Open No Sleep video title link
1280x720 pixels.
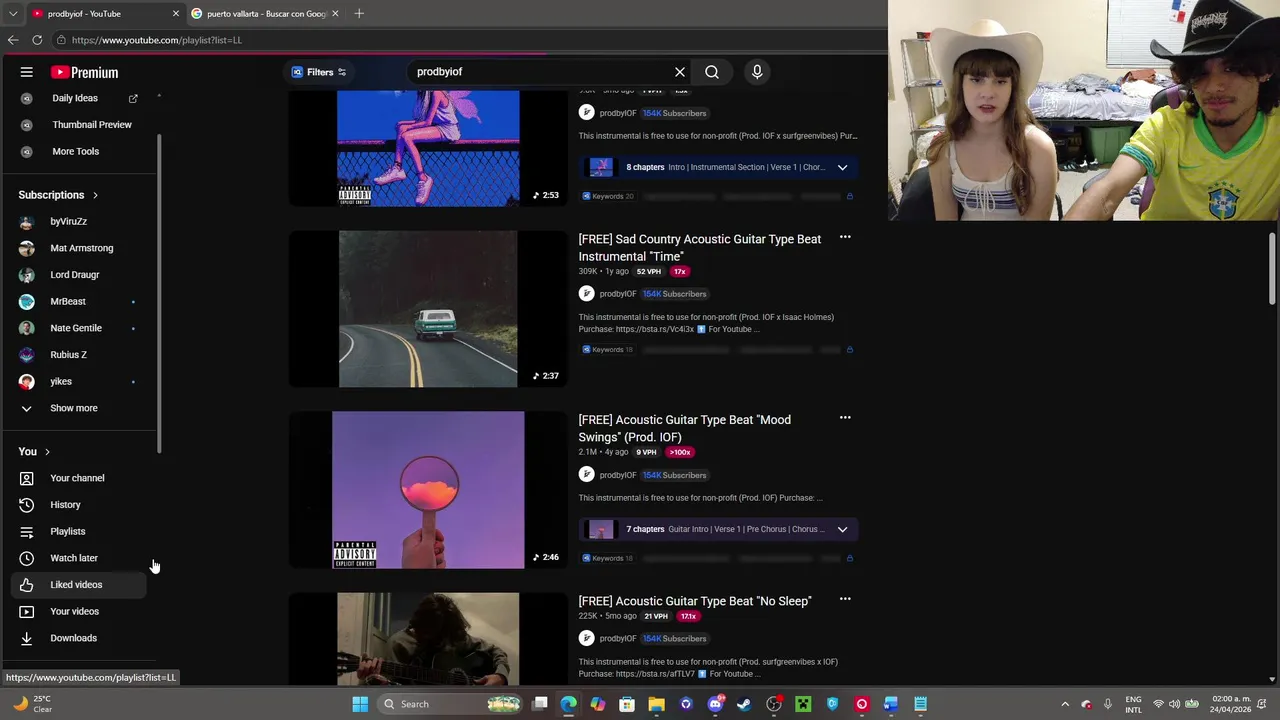[x=695, y=601]
